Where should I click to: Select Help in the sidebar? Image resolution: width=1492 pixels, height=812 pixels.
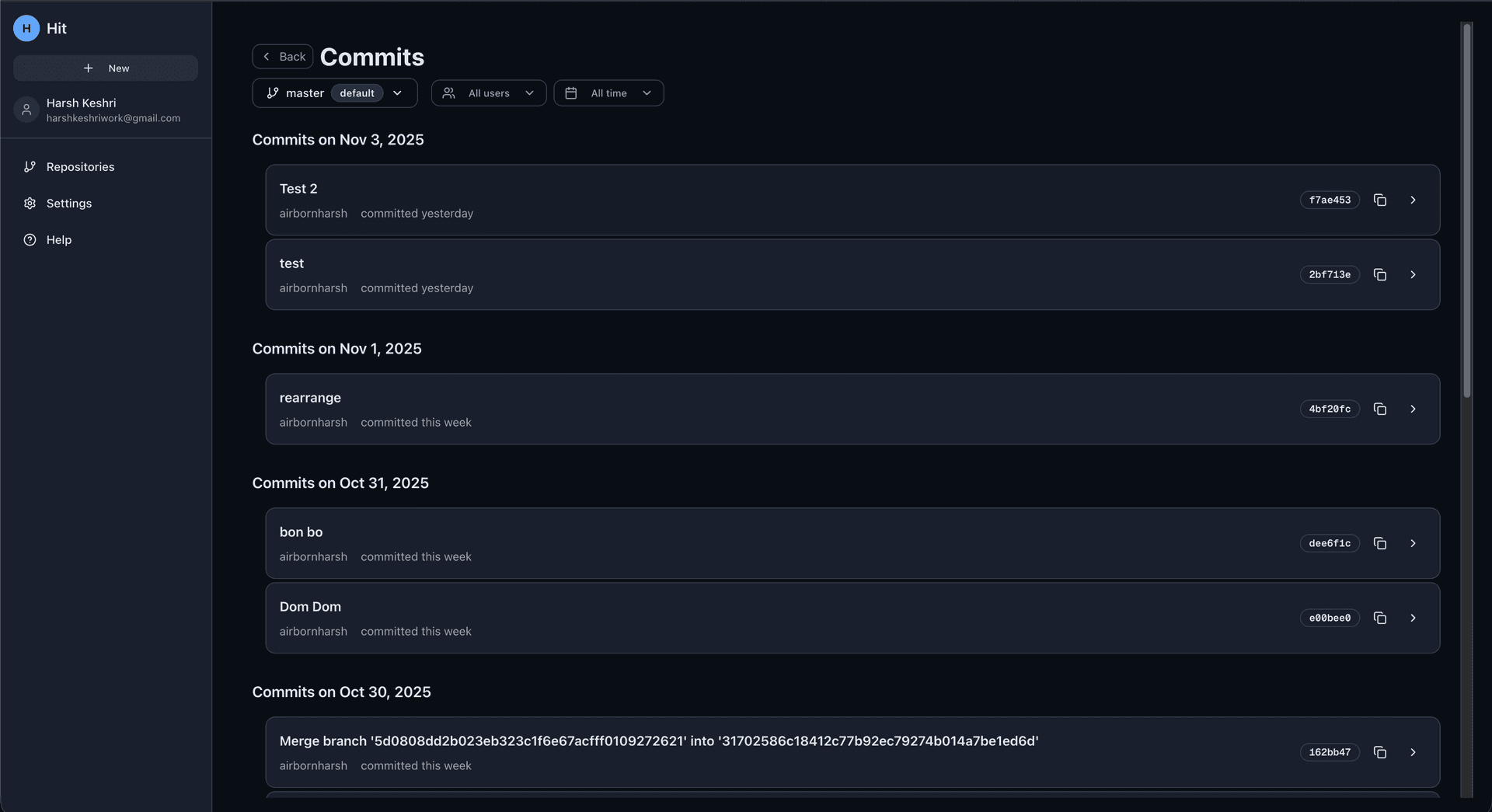59,239
